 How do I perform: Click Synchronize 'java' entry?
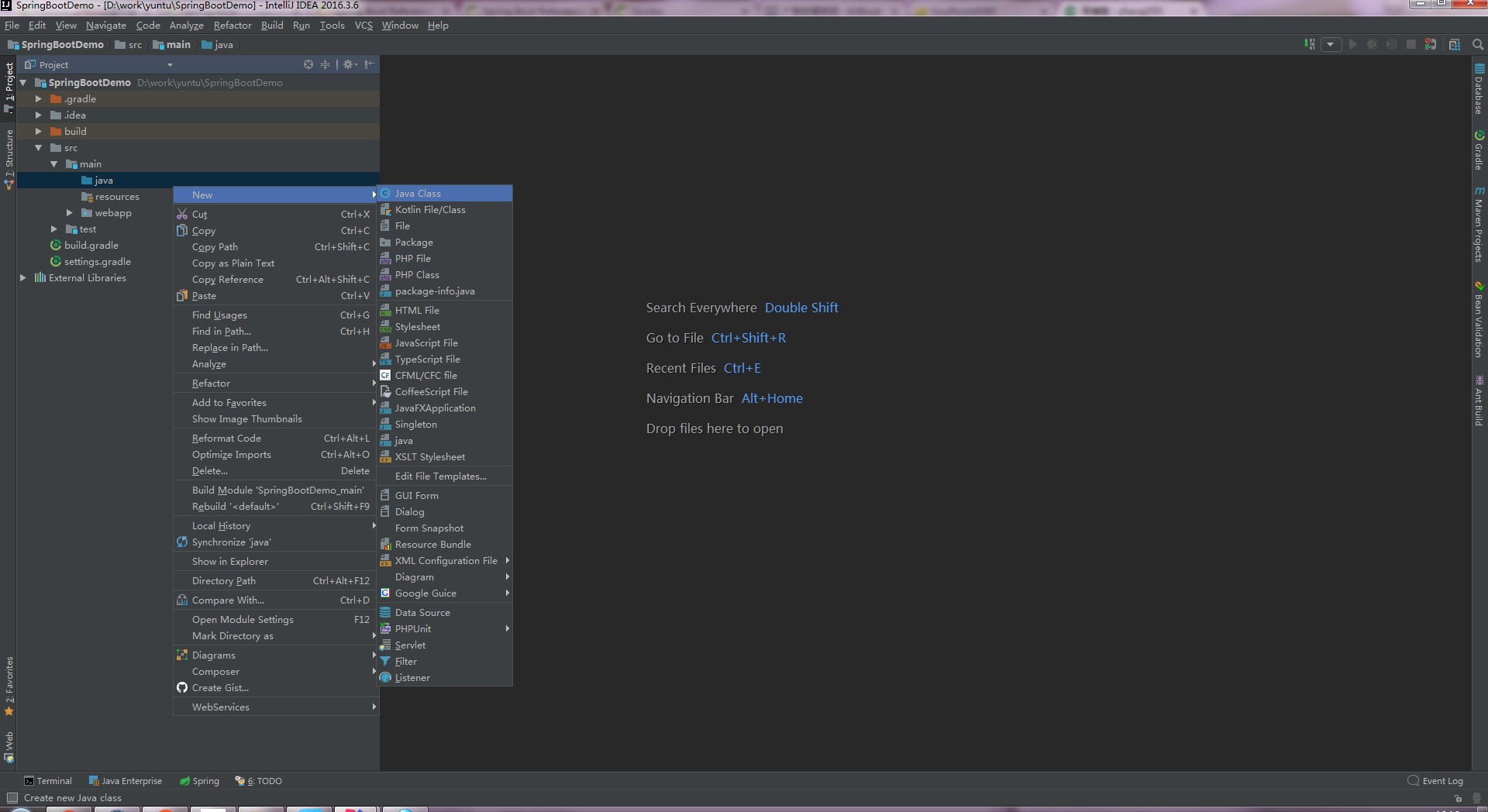click(276, 542)
